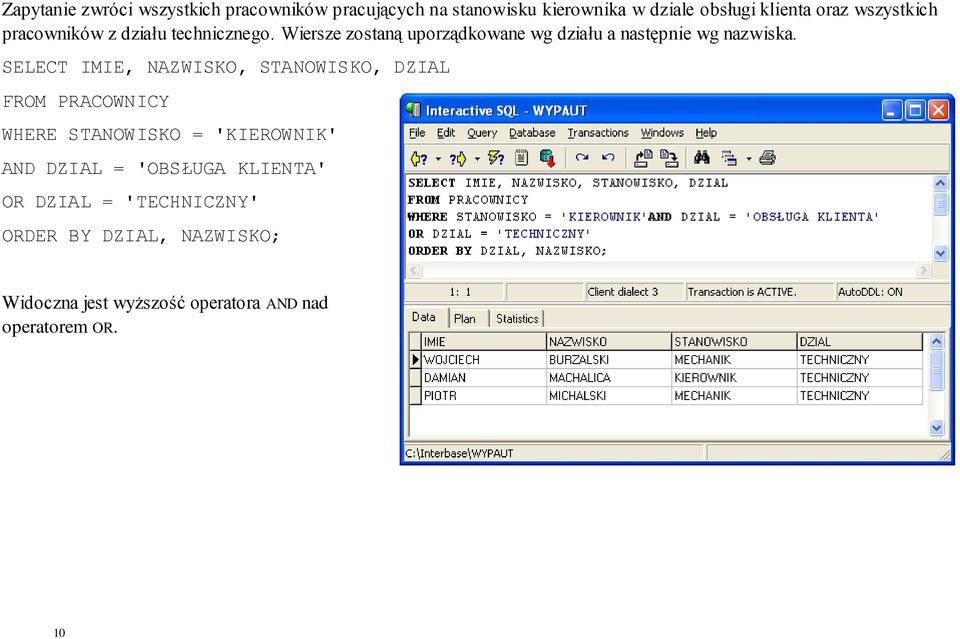The height and width of the screenshot is (639, 960).
Task: Click the Save Script toolbar icon
Action: (669, 159)
